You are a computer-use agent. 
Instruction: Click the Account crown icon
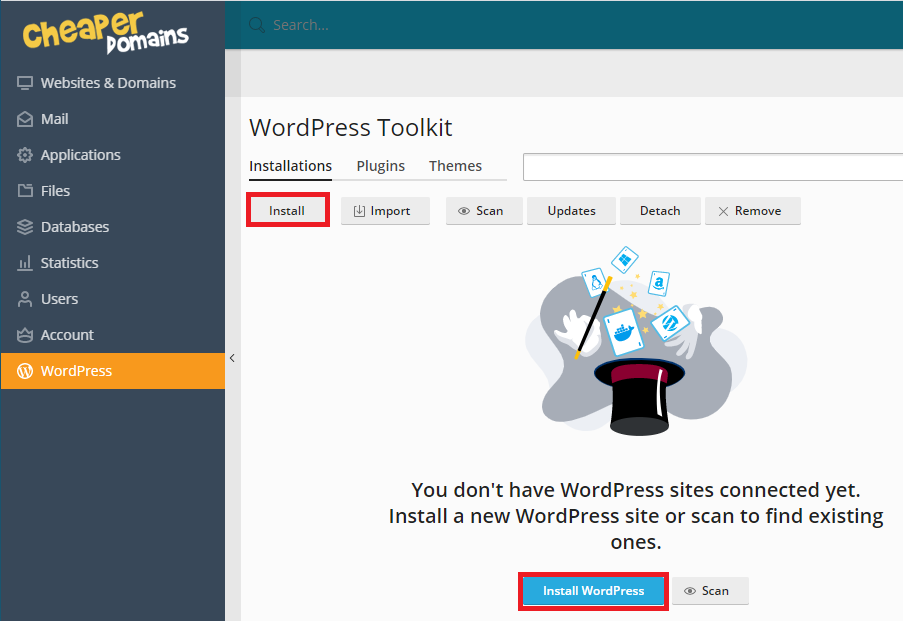coord(25,335)
